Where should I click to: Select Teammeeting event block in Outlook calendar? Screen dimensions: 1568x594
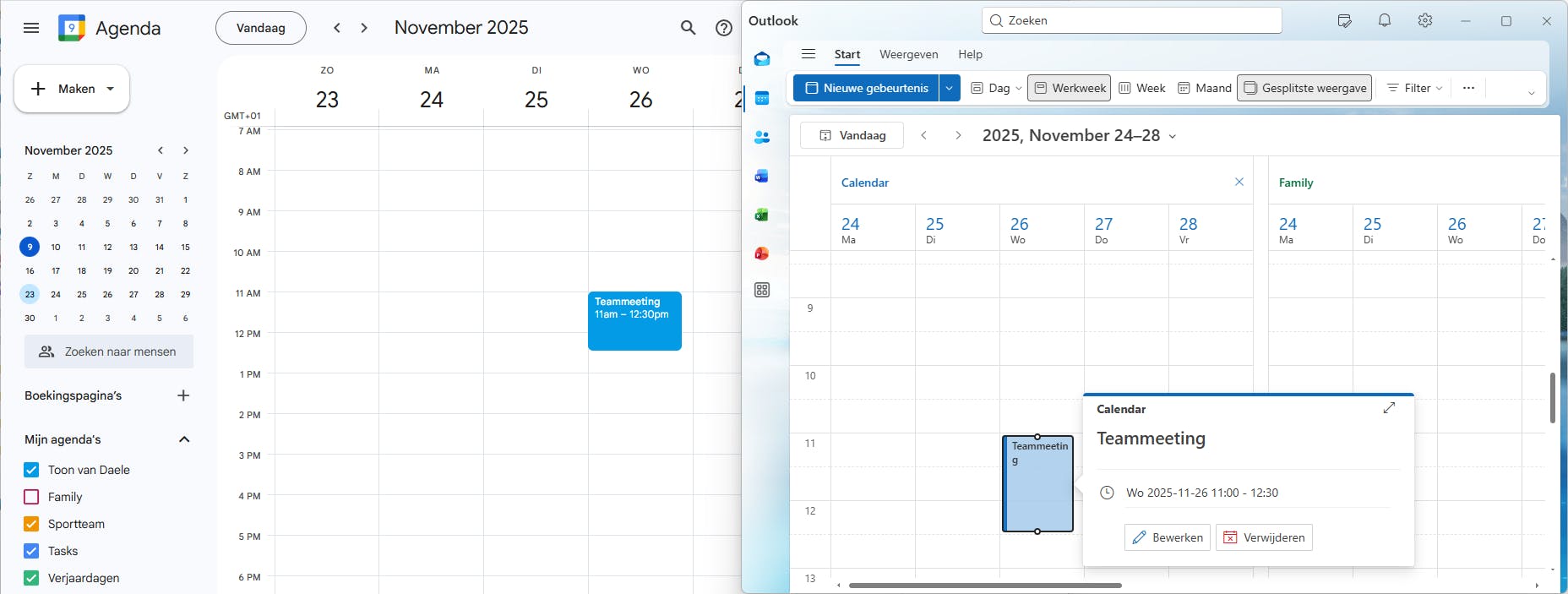[1037, 484]
